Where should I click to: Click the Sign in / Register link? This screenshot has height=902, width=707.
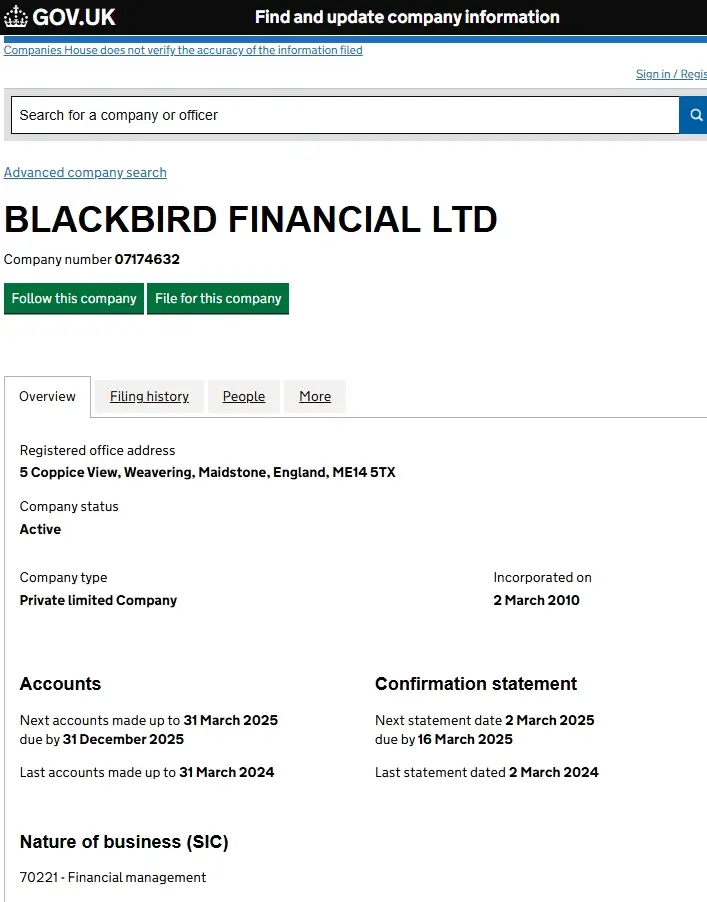click(x=671, y=74)
